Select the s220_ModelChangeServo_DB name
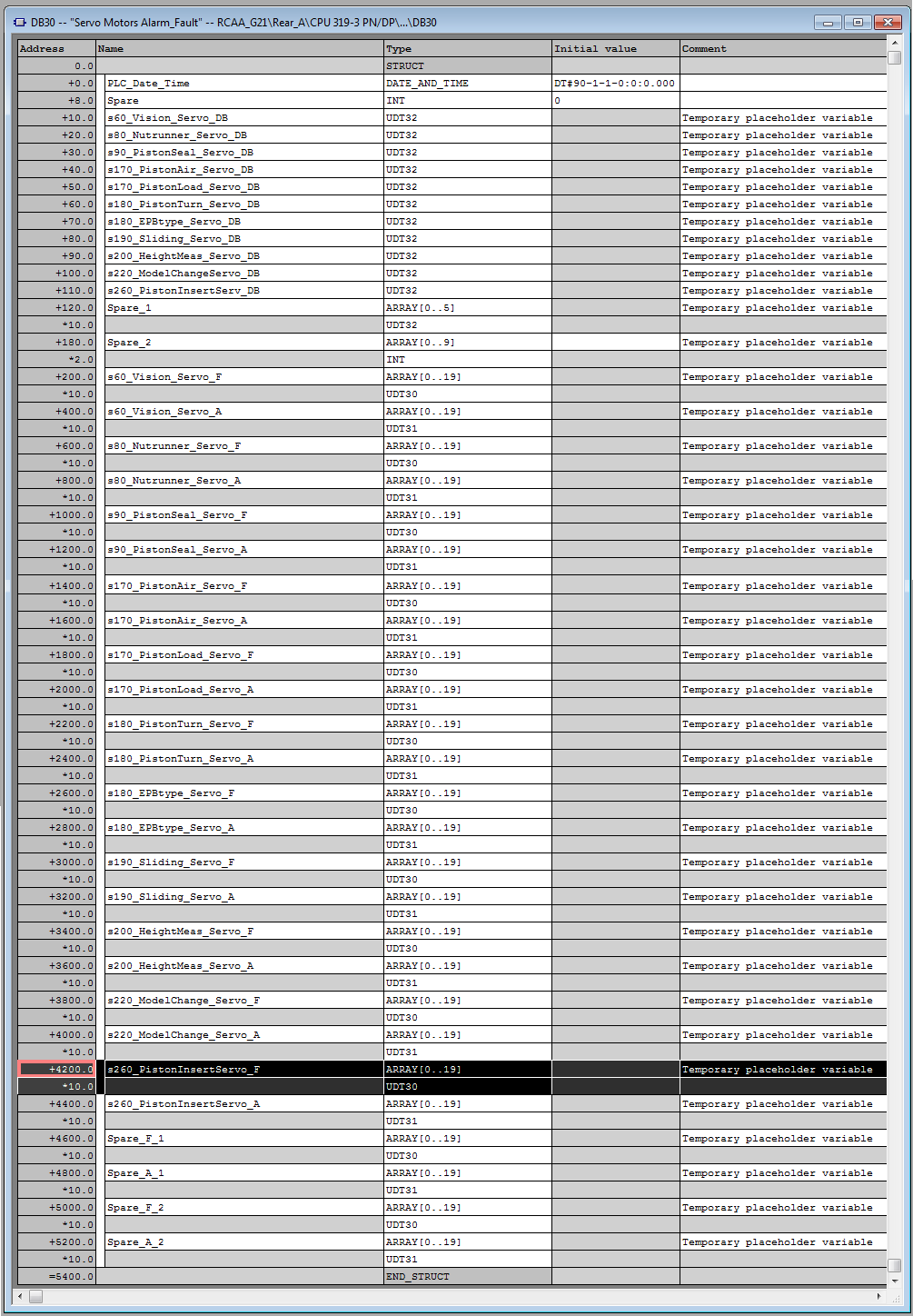 [244, 274]
